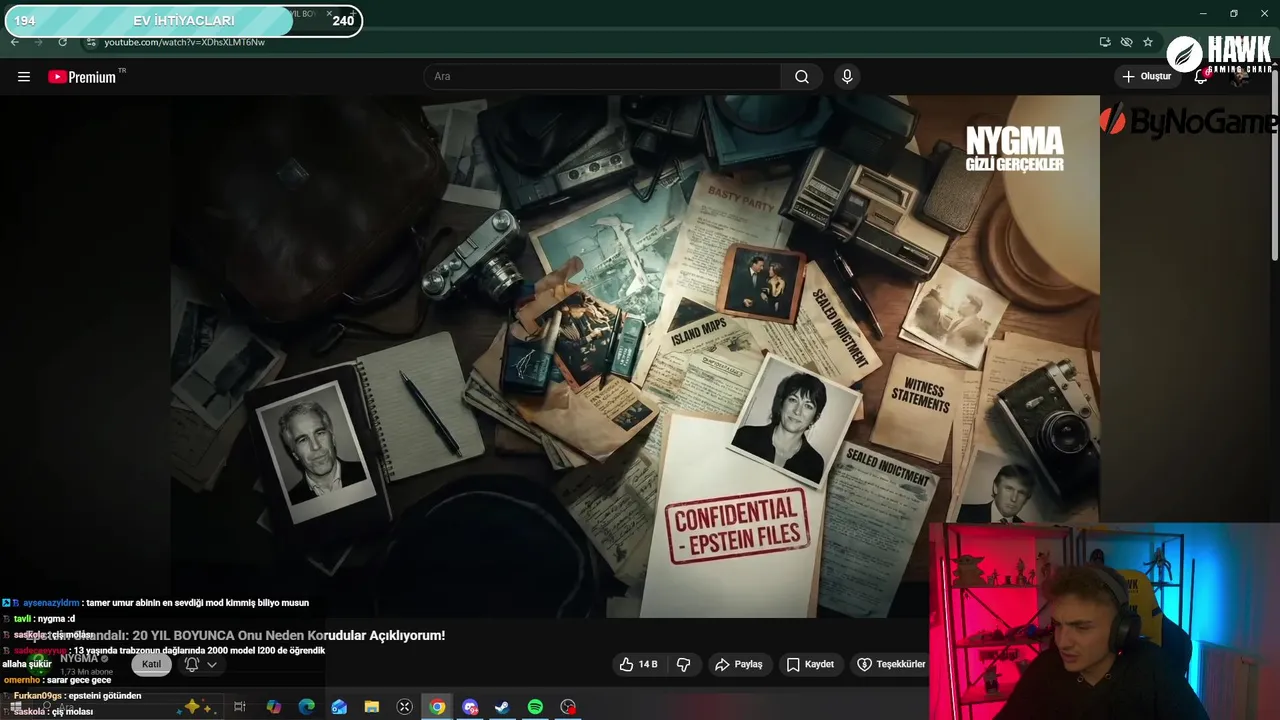Viewport: 1280px width, 720px height.
Task: Open the circled X app on taskbar
Action: click(404, 707)
